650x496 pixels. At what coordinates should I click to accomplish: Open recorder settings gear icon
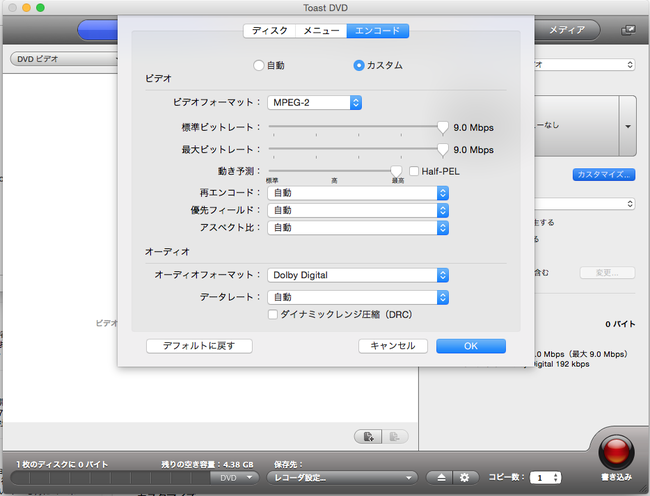pyautogui.click(x=465, y=478)
